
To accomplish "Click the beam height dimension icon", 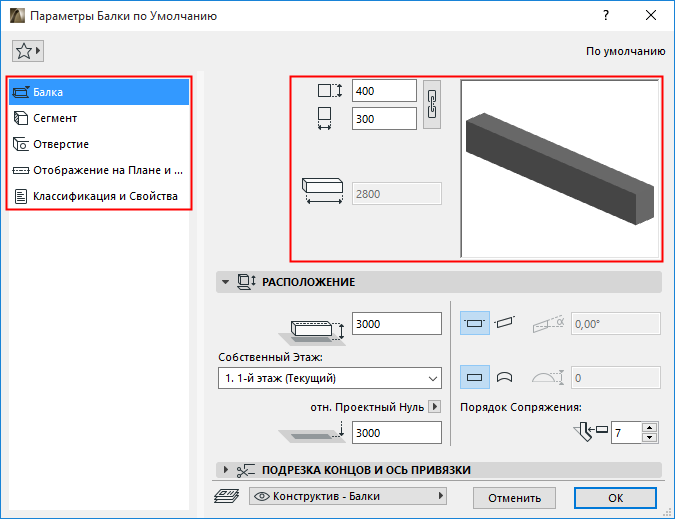I will (330, 91).
